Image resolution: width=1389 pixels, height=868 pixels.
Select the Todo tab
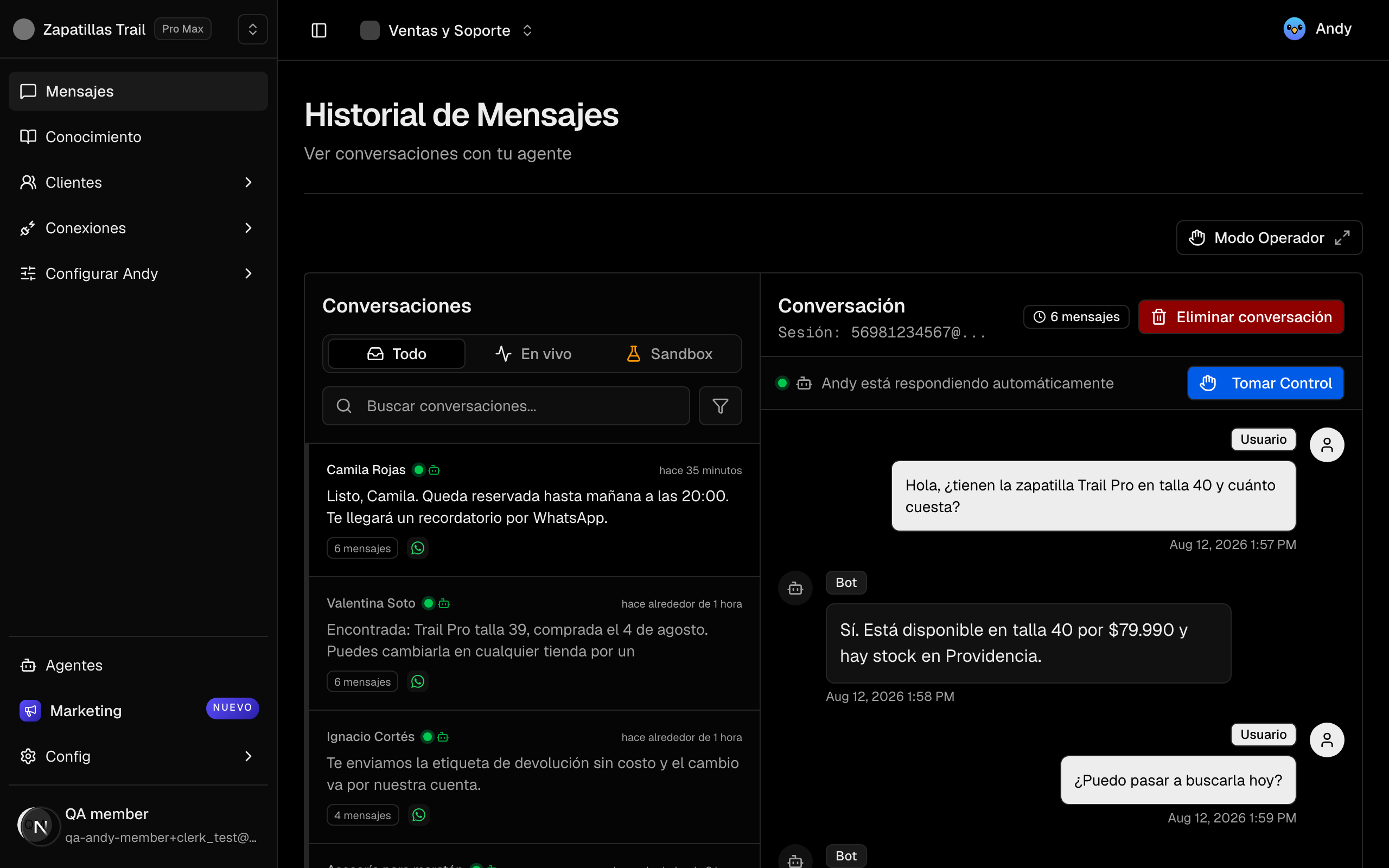[397, 354]
